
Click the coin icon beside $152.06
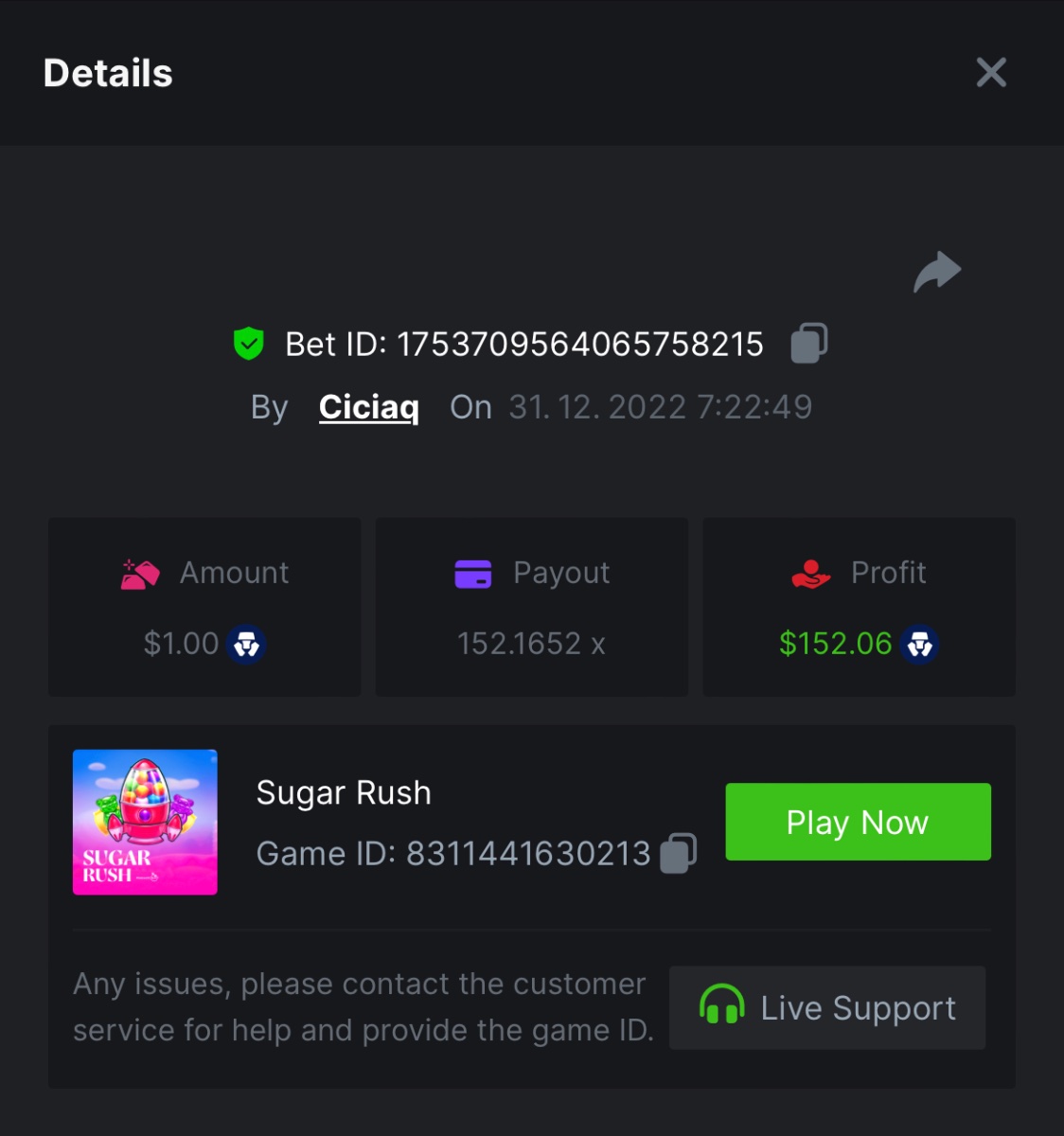(x=920, y=645)
